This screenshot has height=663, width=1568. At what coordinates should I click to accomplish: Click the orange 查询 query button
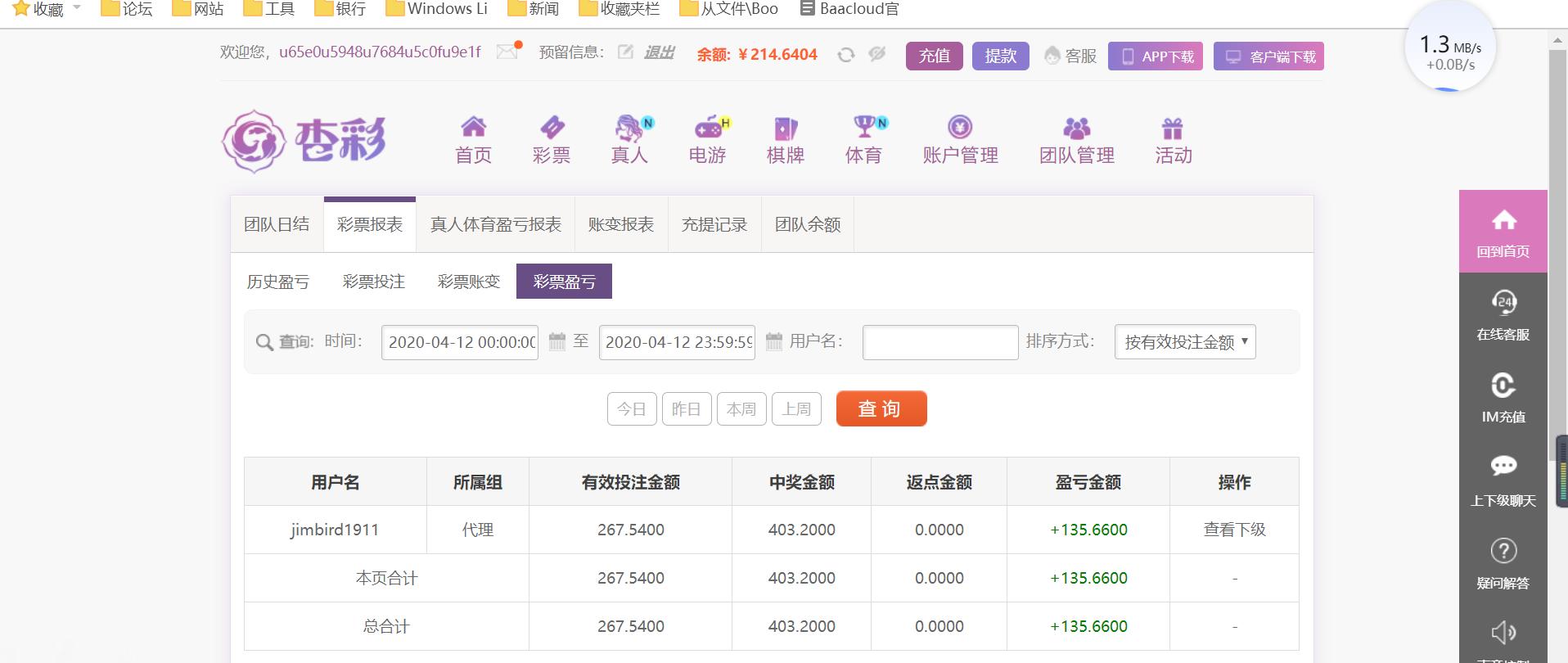881,408
